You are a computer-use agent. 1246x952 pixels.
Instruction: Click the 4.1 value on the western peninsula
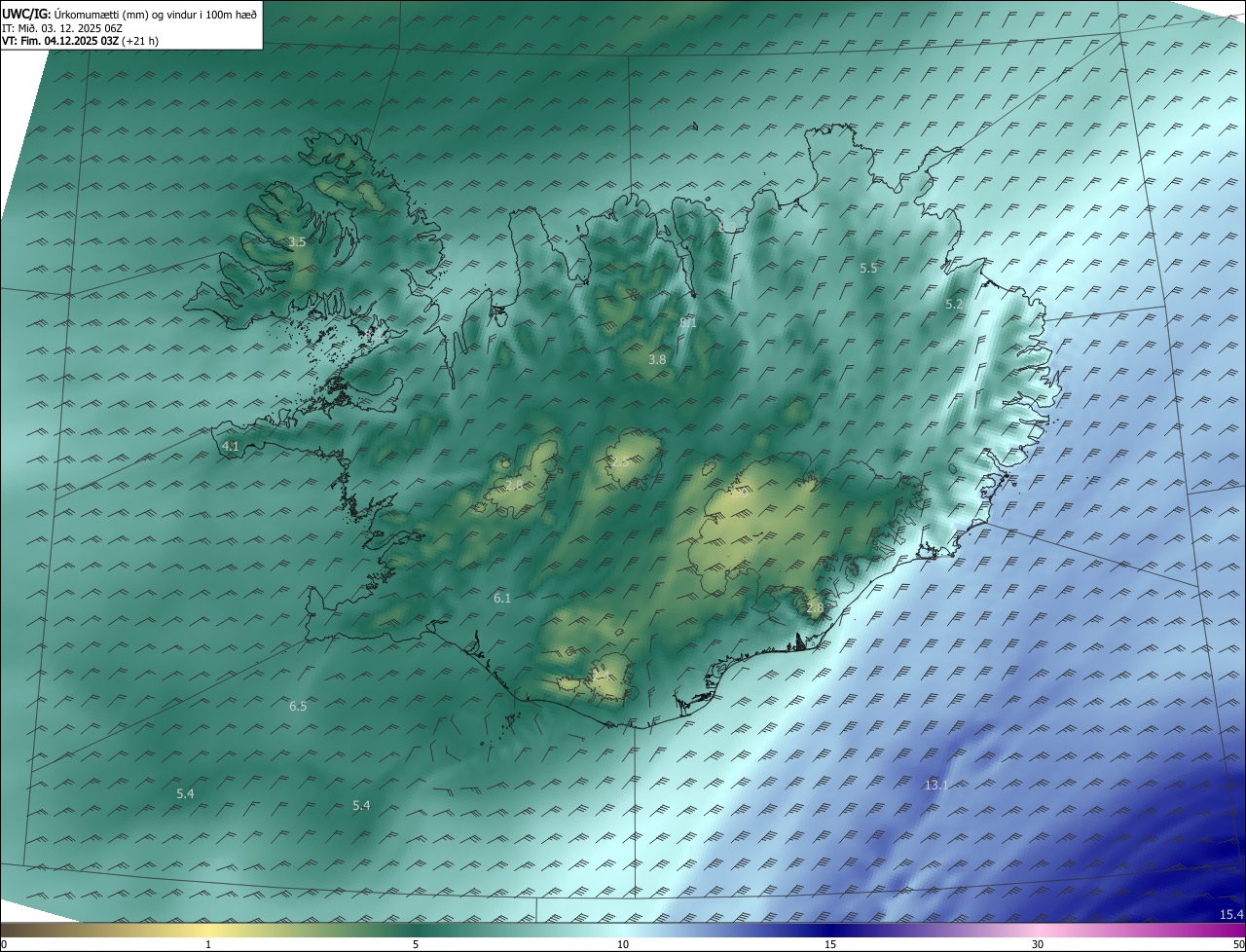tap(231, 447)
